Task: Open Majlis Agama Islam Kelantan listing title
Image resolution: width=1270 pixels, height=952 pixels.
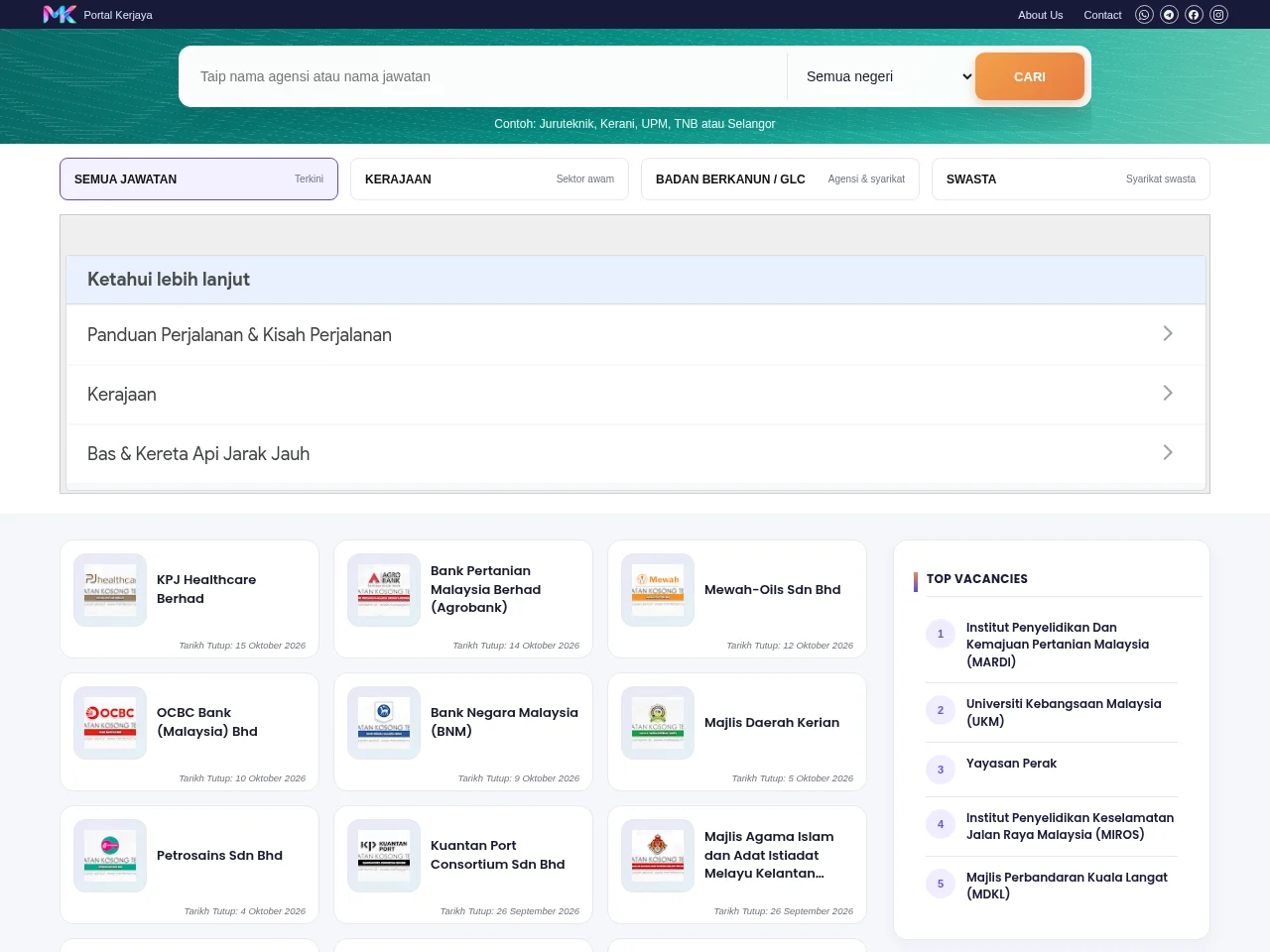Action: tap(769, 855)
